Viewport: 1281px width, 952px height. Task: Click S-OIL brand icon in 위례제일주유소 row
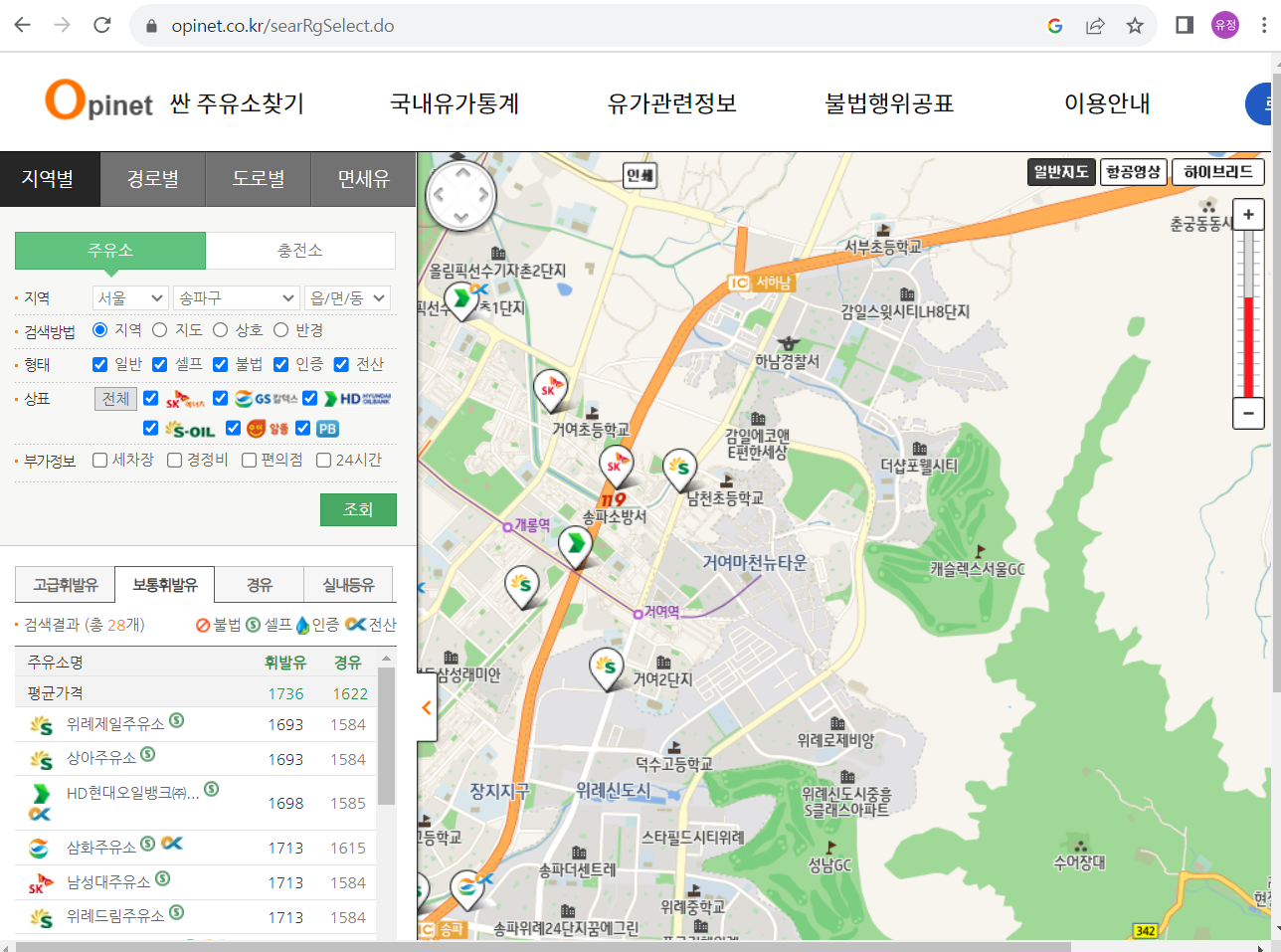[x=41, y=725]
